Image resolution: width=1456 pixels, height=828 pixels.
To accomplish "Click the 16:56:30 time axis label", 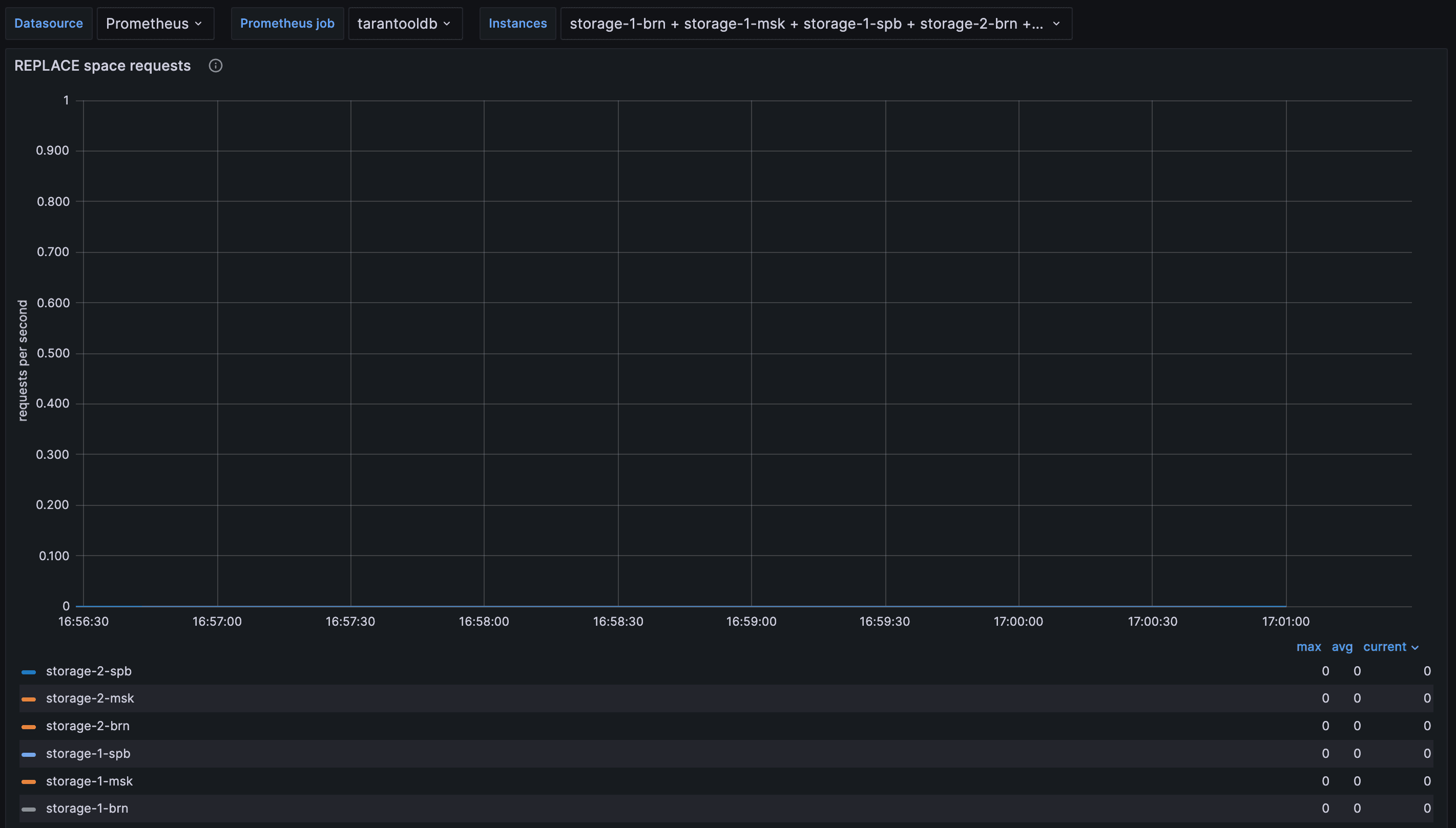I will tap(84, 622).
